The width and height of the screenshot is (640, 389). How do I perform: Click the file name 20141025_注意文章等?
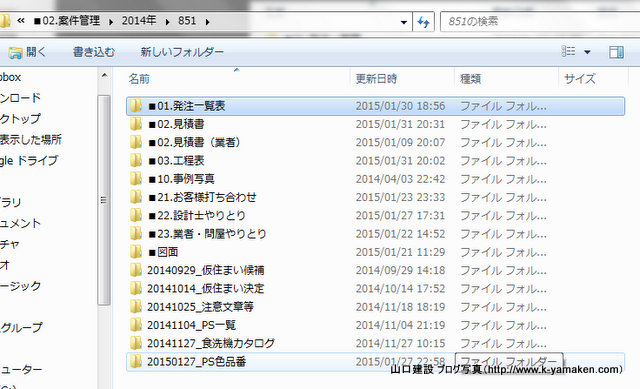pyautogui.click(x=200, y=307)
